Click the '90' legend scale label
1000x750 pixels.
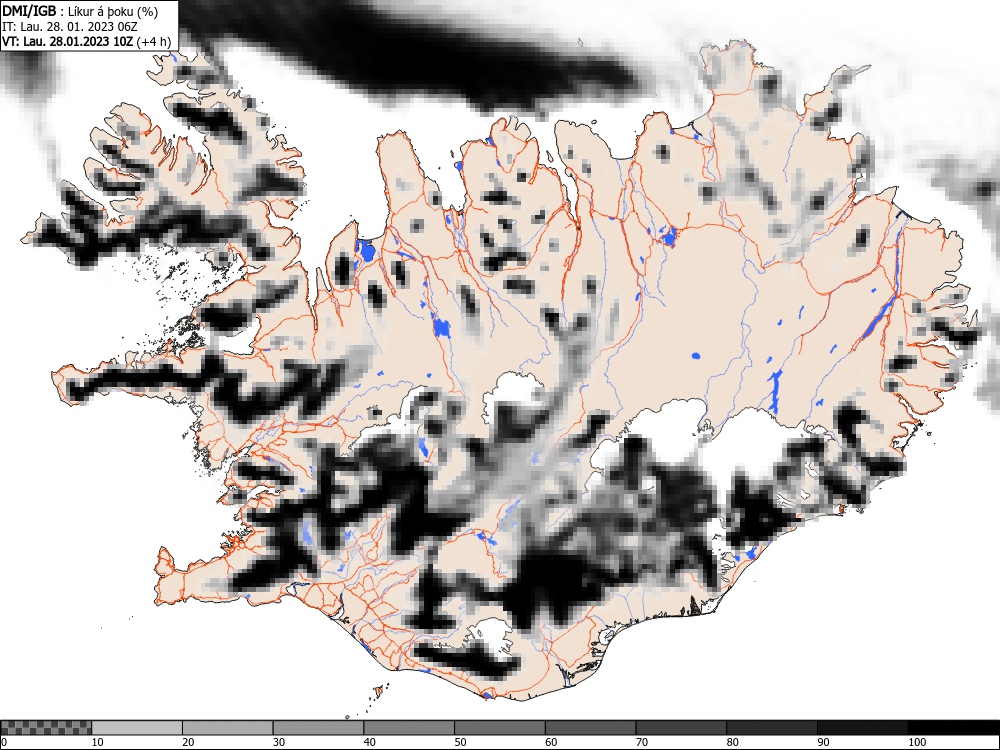coord(822,742)
